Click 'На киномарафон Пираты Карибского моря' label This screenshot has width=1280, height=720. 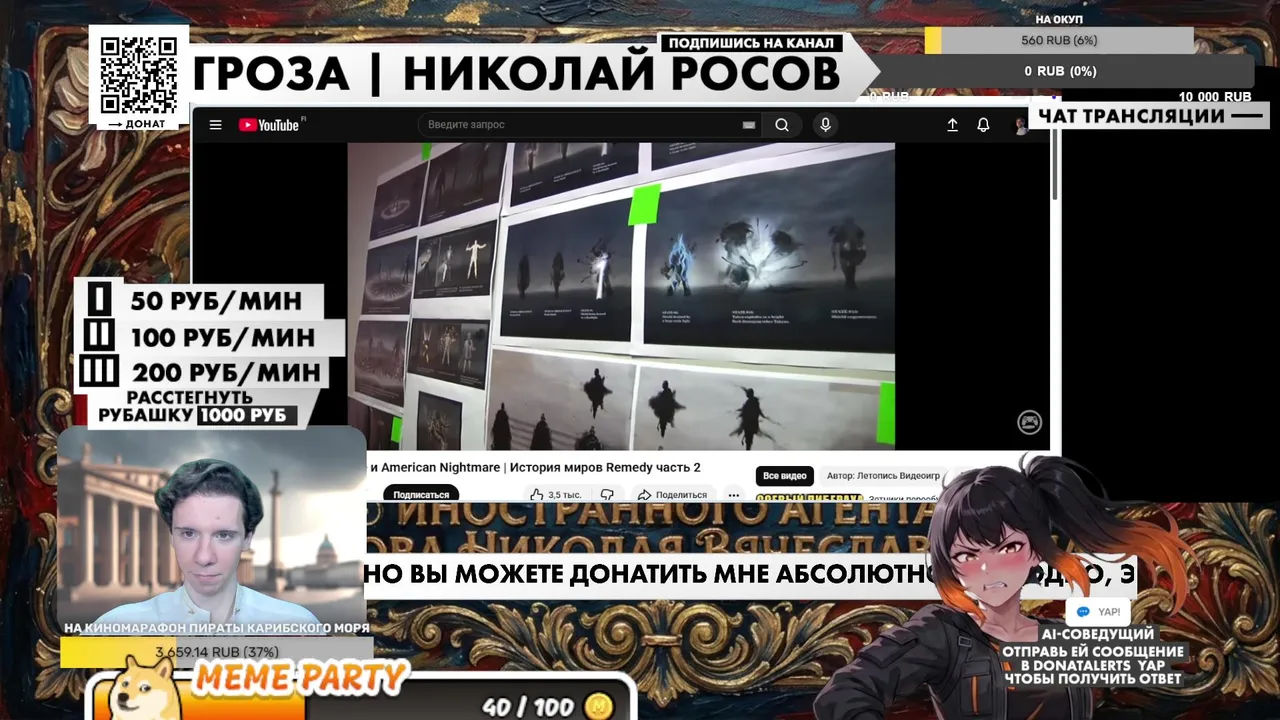click(x=217, y=628)
